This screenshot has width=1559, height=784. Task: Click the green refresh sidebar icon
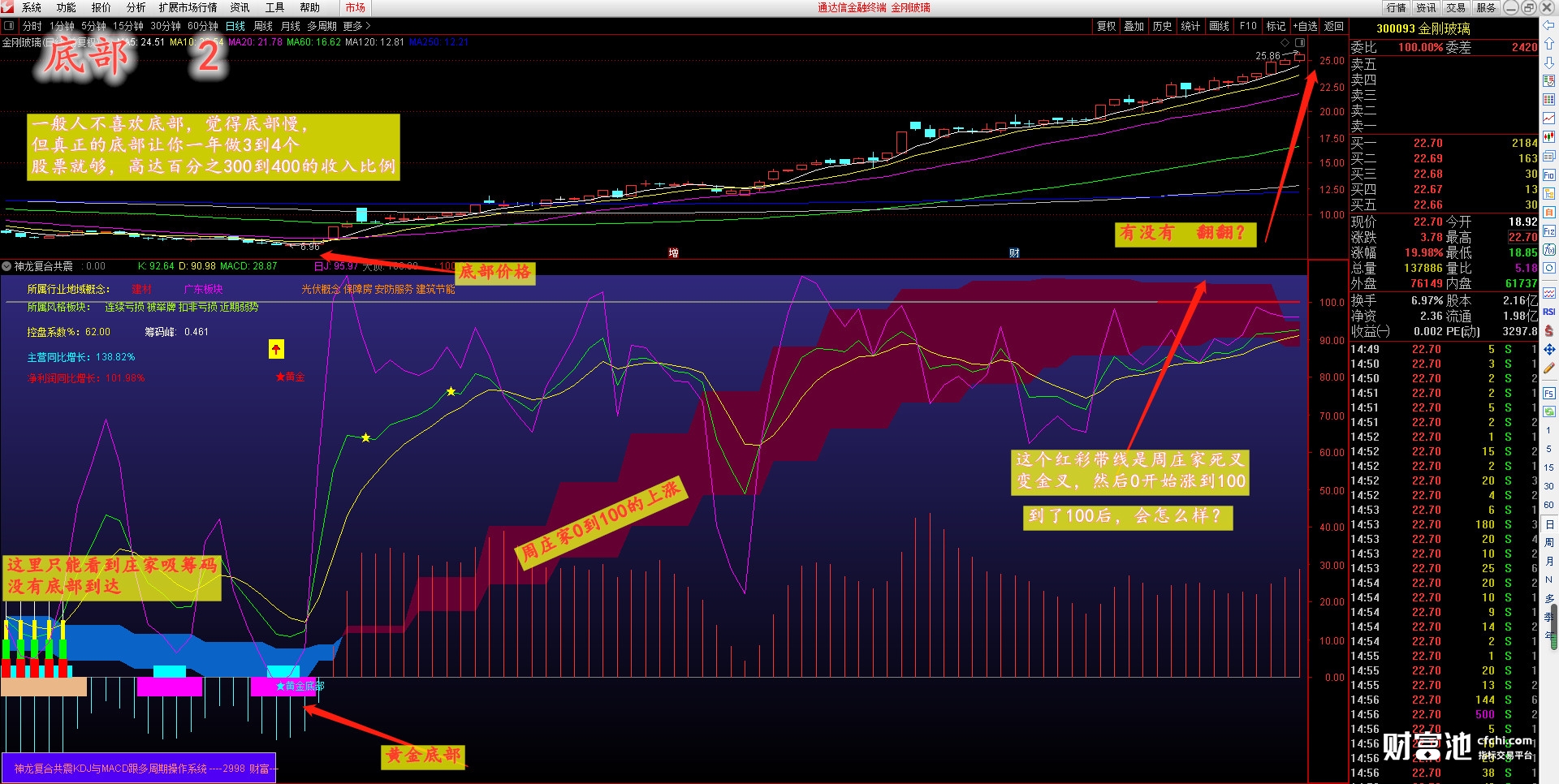point(1548,411)
